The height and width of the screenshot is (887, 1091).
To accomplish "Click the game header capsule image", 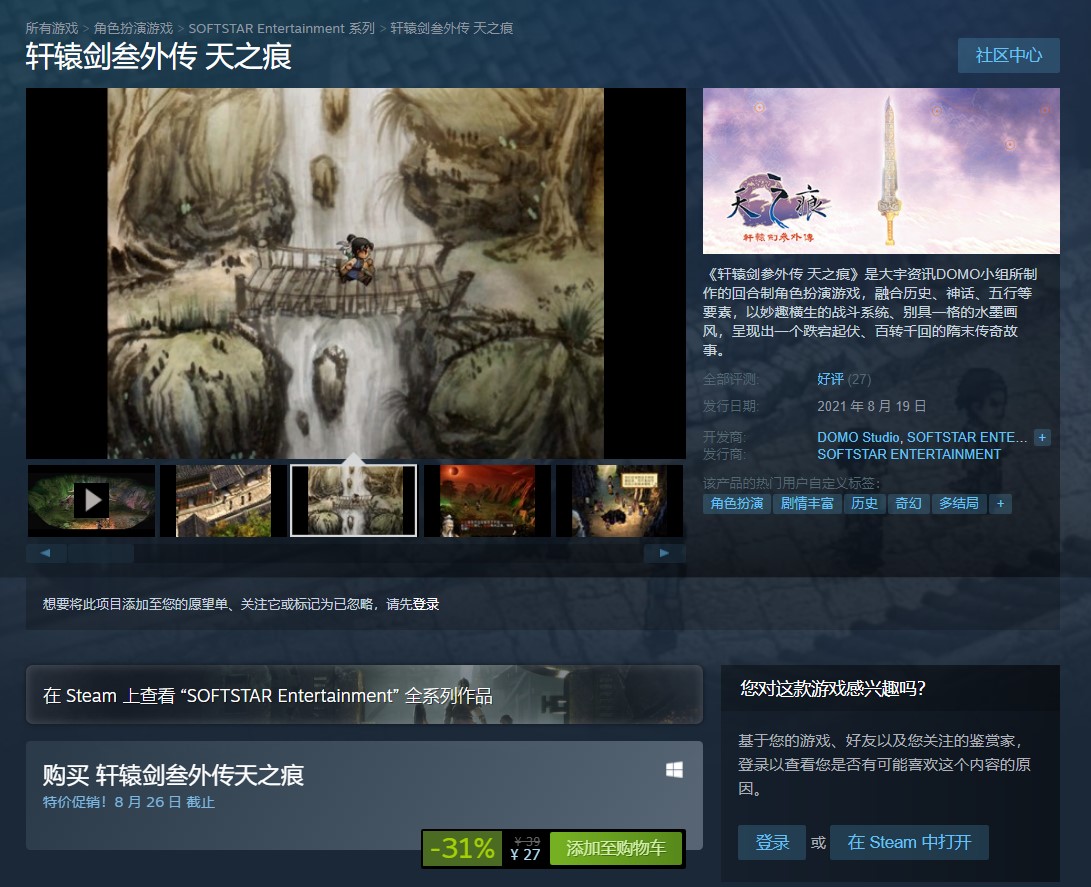I will tap(882, 170).
